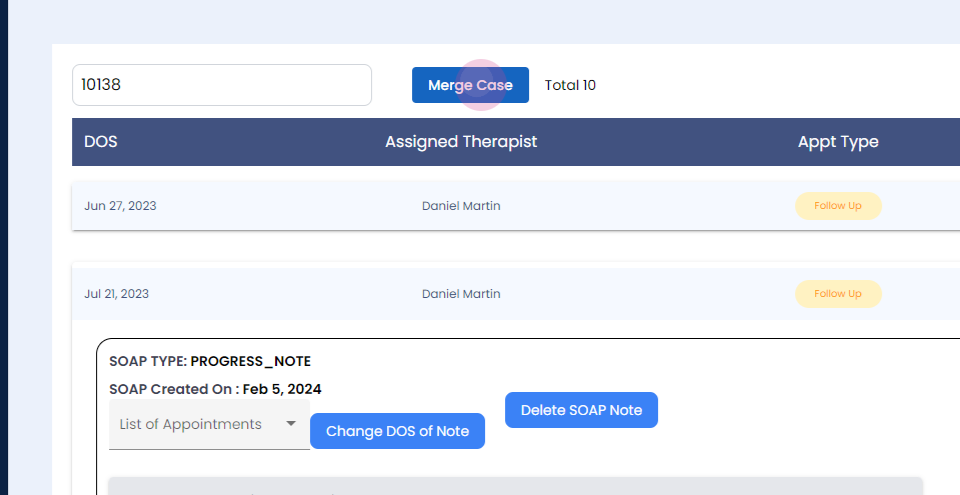Viewport: 960px width, 495px height.
Task: Click Follow Up badge for Jul 21 row
Action: click(838, 294)
